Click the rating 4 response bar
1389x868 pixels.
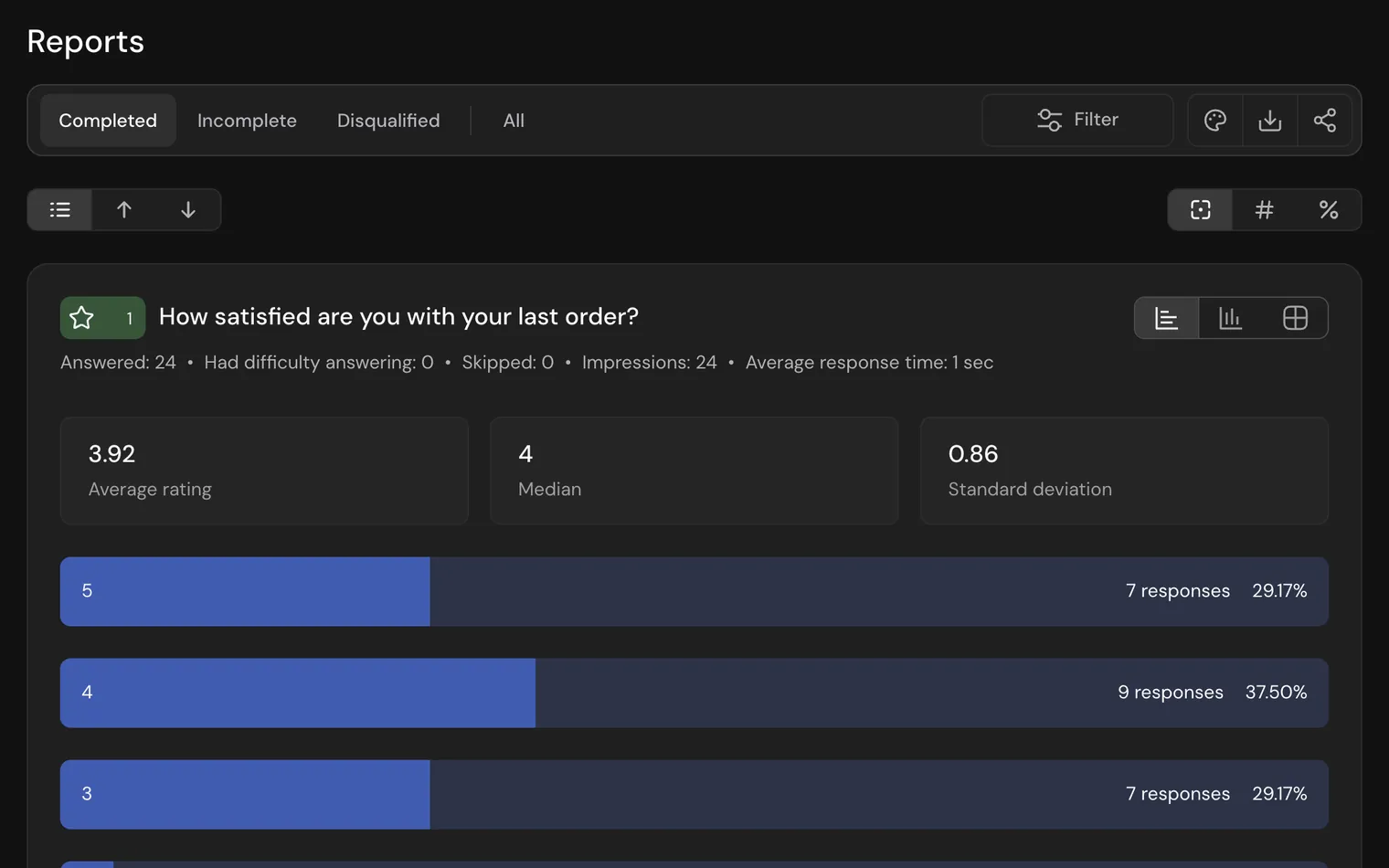pyautogui.click(x=694, y=693)
